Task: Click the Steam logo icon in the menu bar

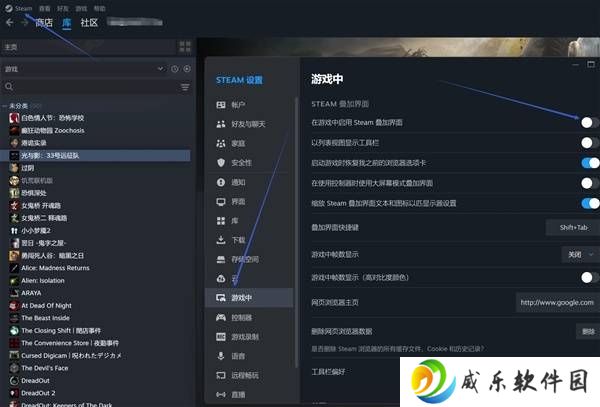Action: [8, 8]
